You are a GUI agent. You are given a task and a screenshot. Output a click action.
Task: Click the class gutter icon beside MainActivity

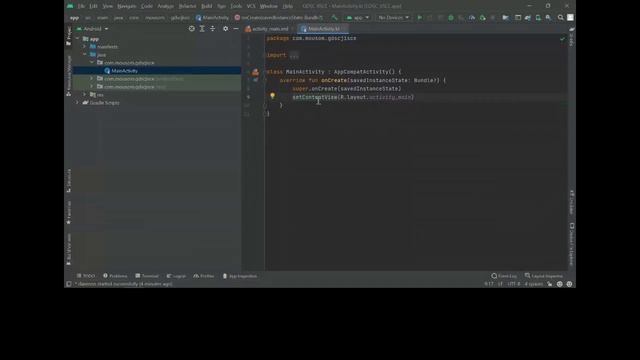pos(255,72)
